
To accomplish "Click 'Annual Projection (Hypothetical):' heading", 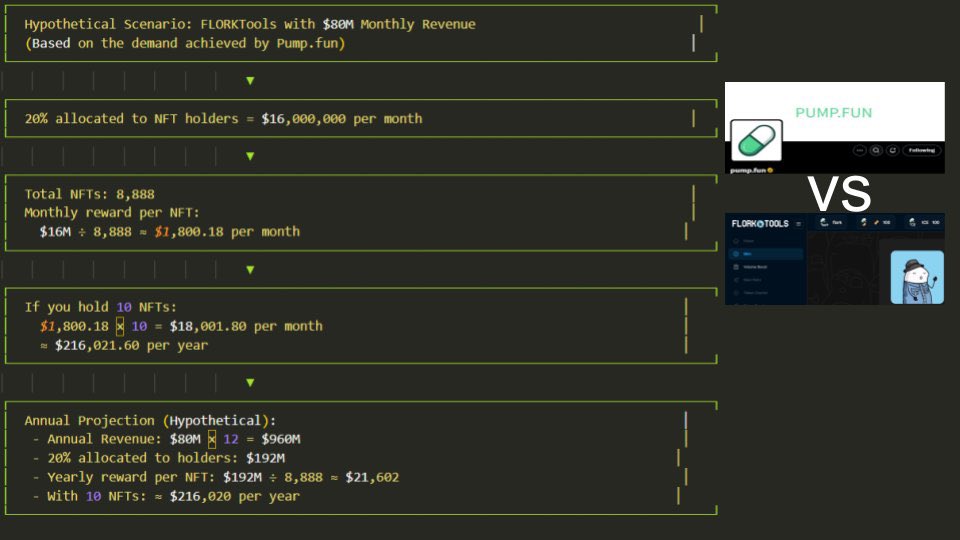I will [150, 421].
